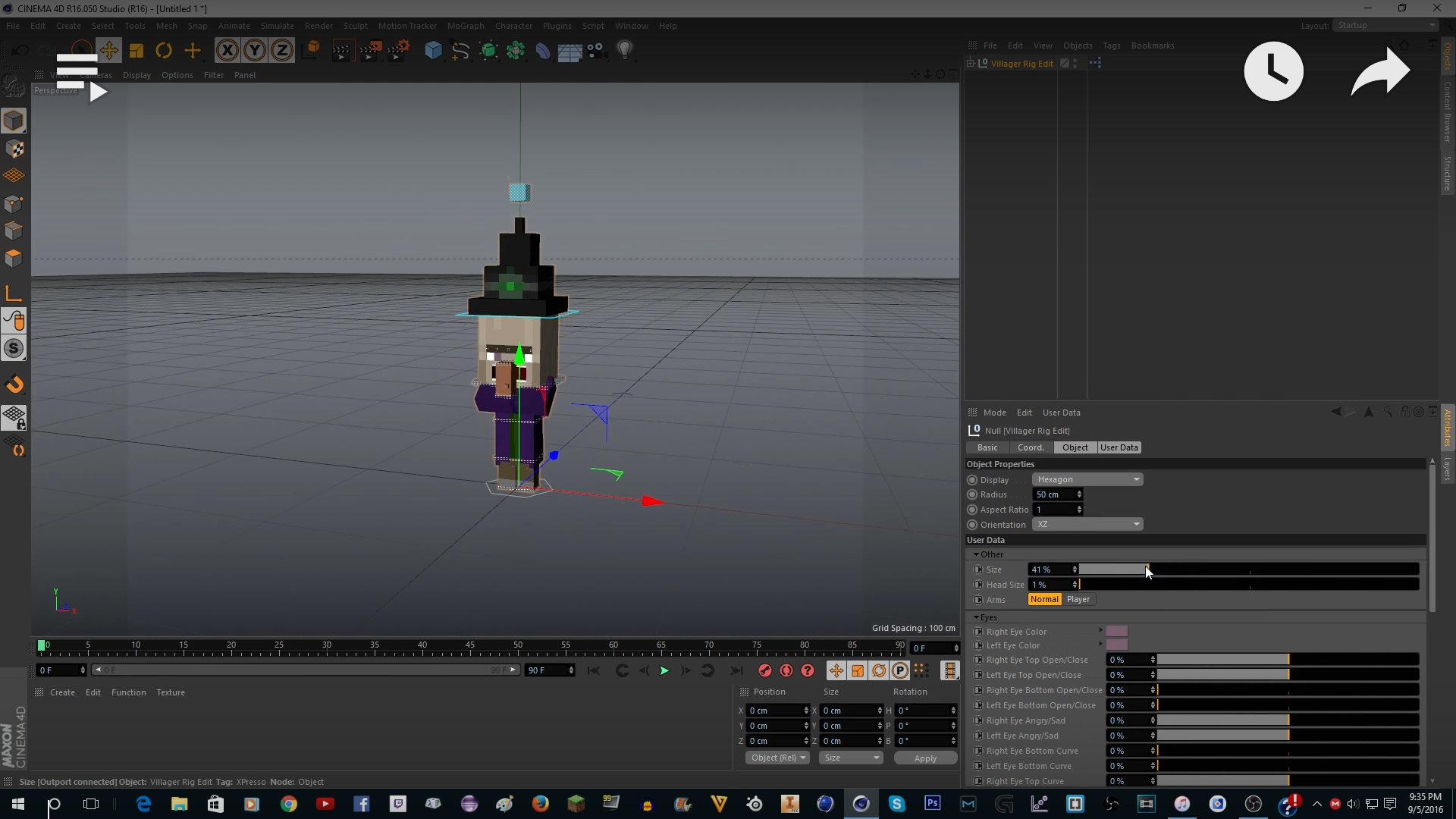Click the Left Eye Color swatch
Image resolution: width=1456 pixels, height=819 pixels.
[x=1116, y=645]
